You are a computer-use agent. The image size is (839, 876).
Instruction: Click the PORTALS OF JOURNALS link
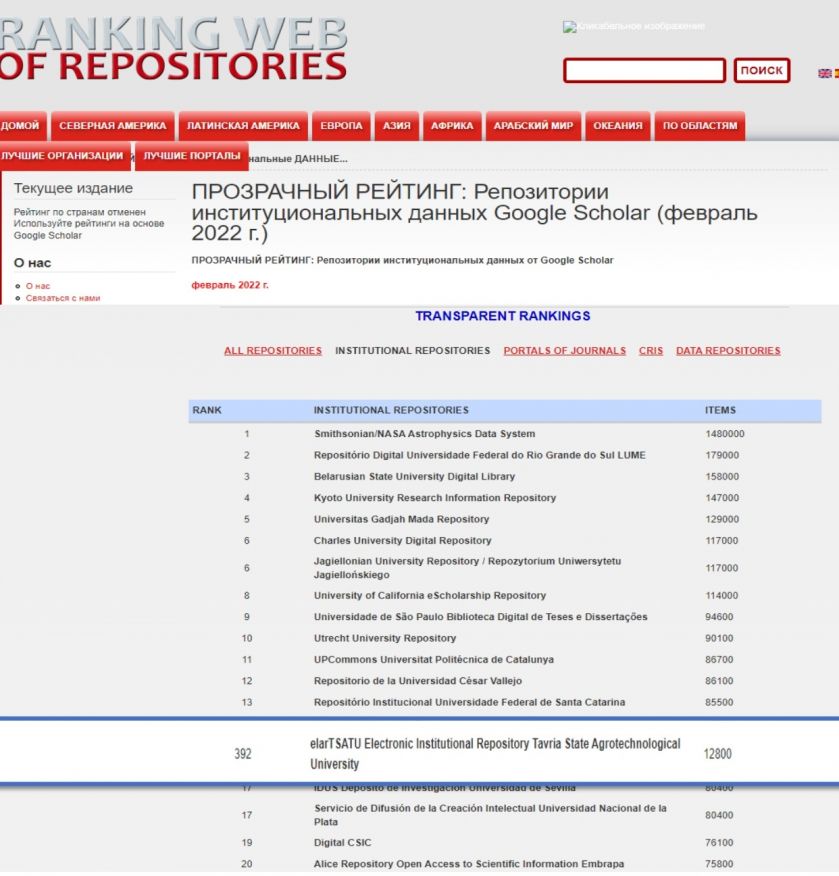(x=565, y=351)
